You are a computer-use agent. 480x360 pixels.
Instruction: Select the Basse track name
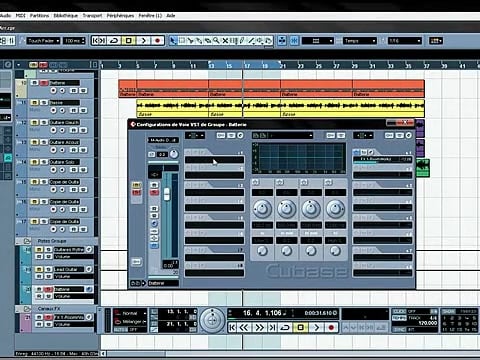pos(64,103)
